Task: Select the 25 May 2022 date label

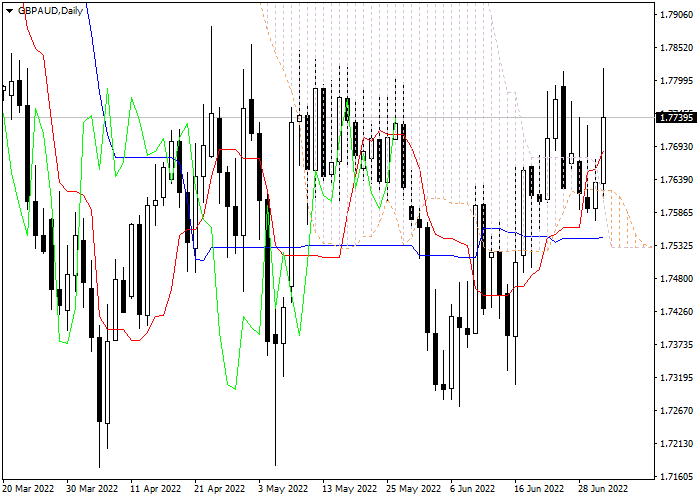Action: [414, 489]
